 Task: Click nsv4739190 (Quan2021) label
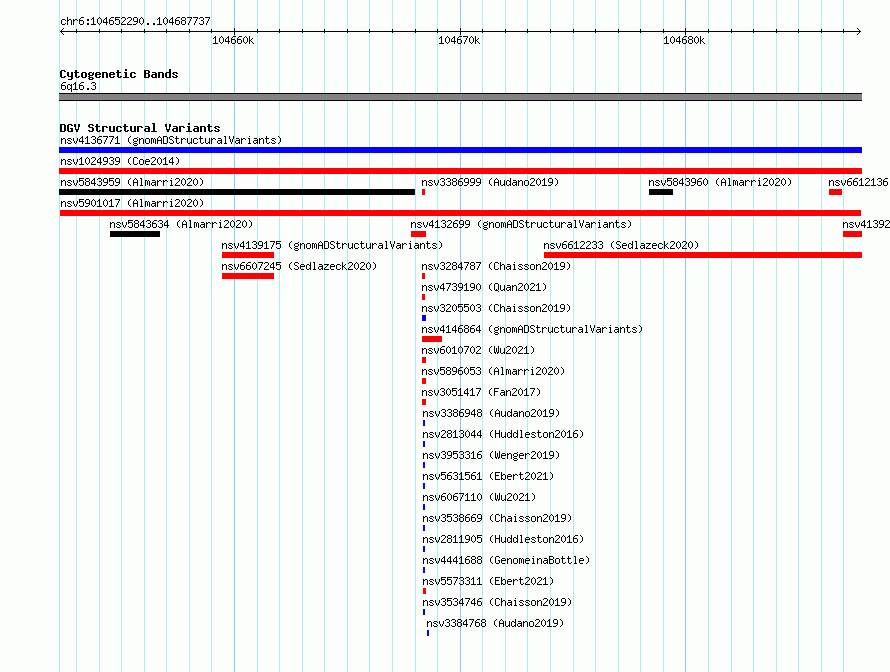(x=484, y=287)
